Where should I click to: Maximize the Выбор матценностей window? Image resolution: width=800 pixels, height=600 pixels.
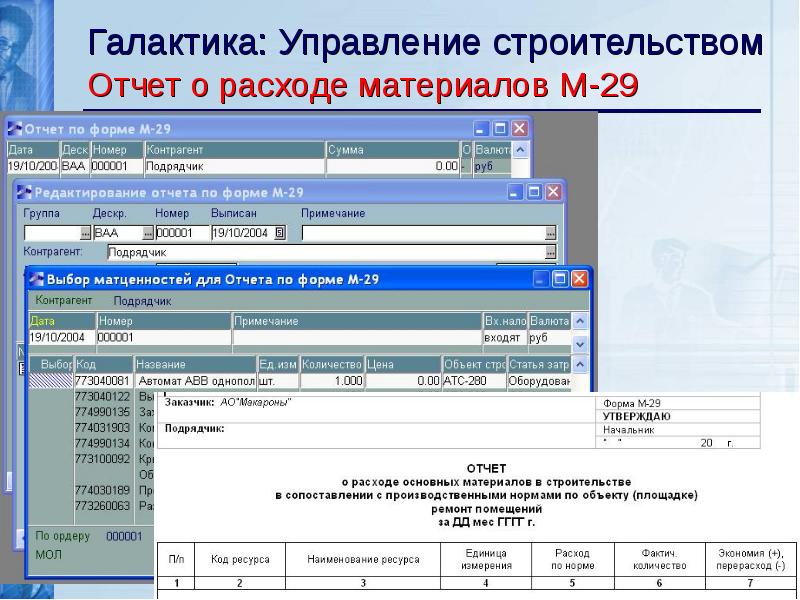pos(560,279)
